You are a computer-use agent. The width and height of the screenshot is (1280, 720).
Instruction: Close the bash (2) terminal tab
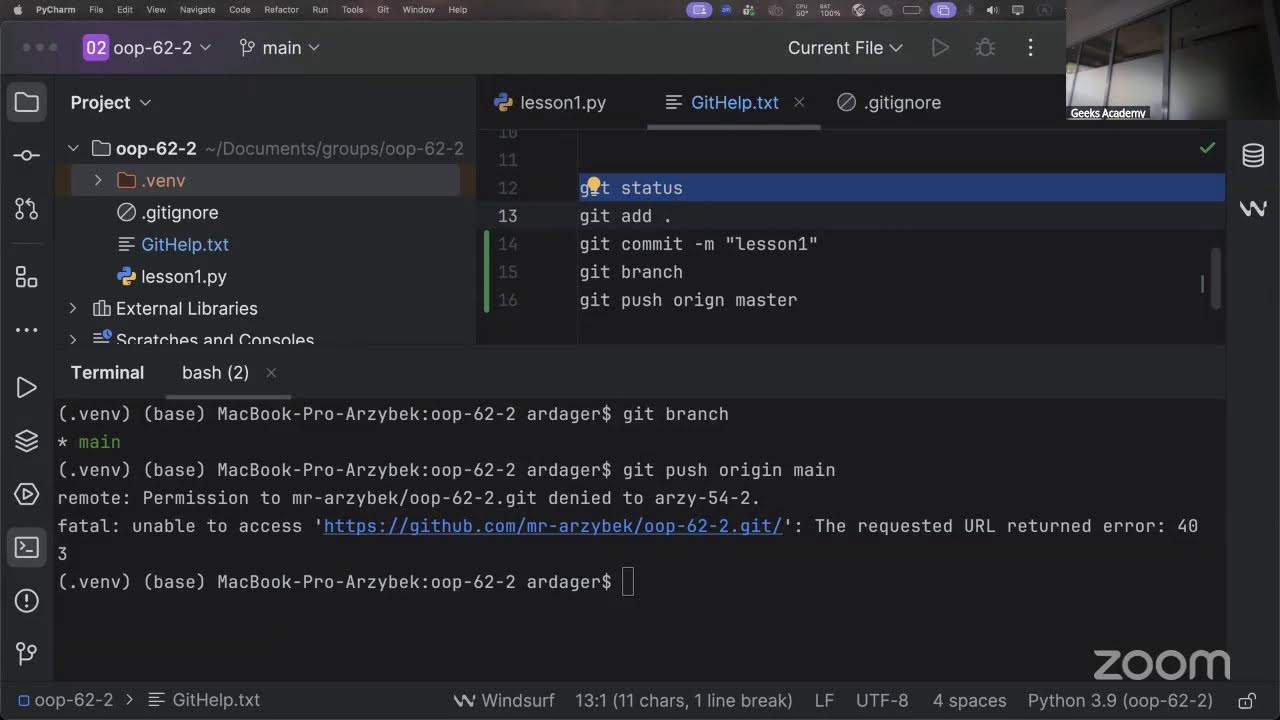click(x=271, y=373)
